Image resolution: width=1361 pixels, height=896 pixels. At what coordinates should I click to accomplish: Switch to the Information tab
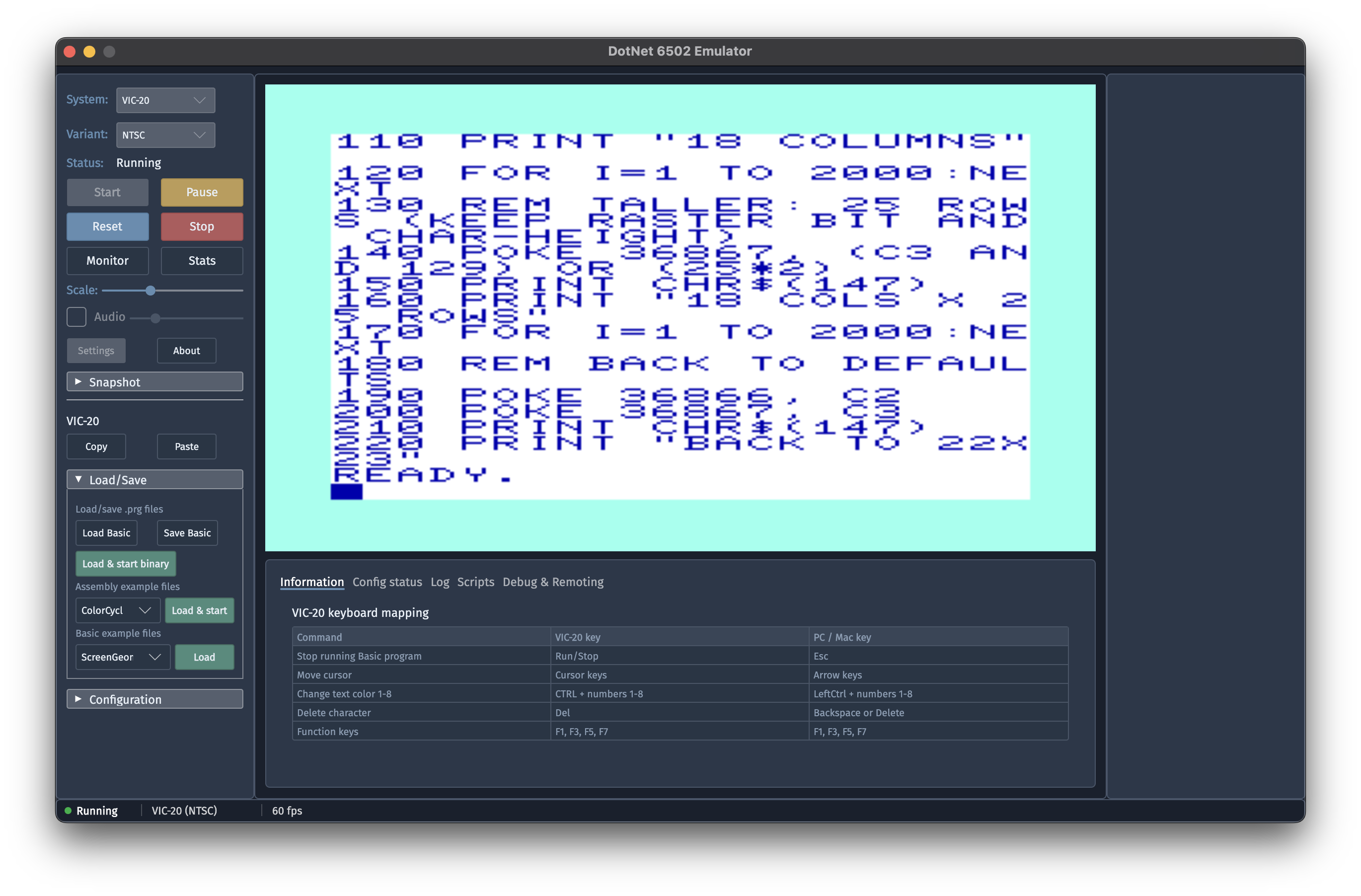pos(311,582)
